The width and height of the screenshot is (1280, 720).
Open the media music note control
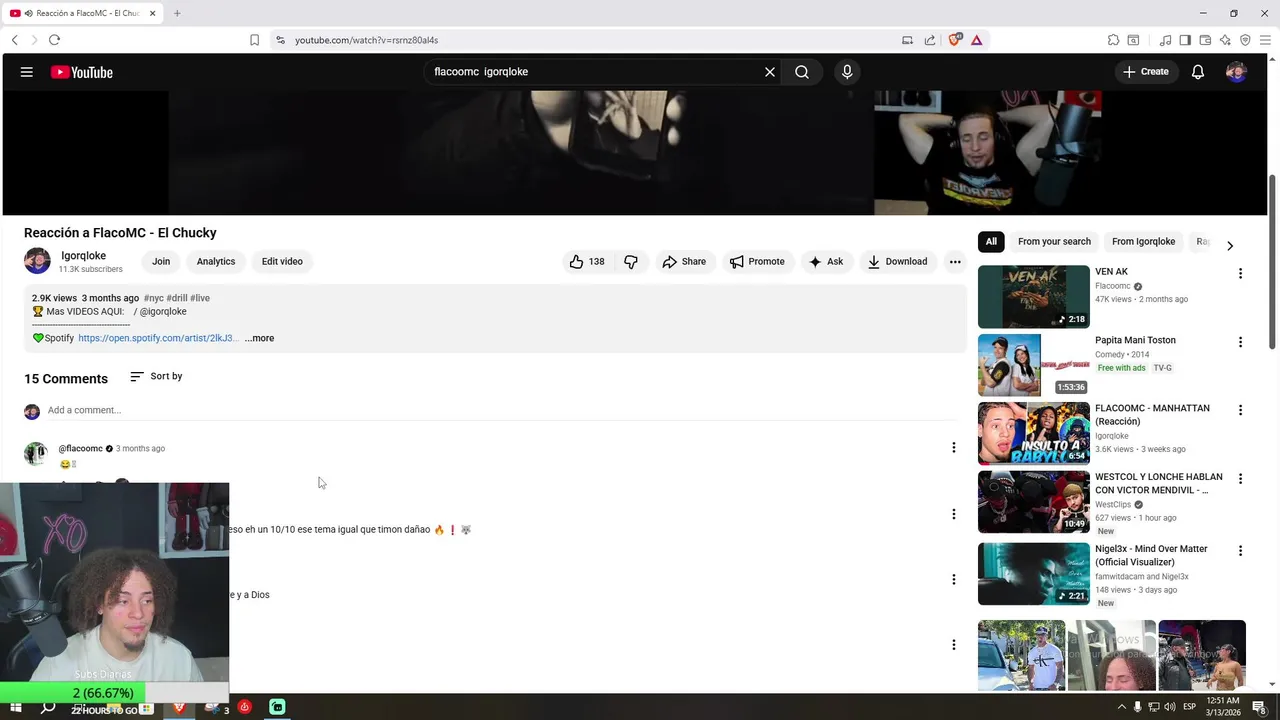1165,40
